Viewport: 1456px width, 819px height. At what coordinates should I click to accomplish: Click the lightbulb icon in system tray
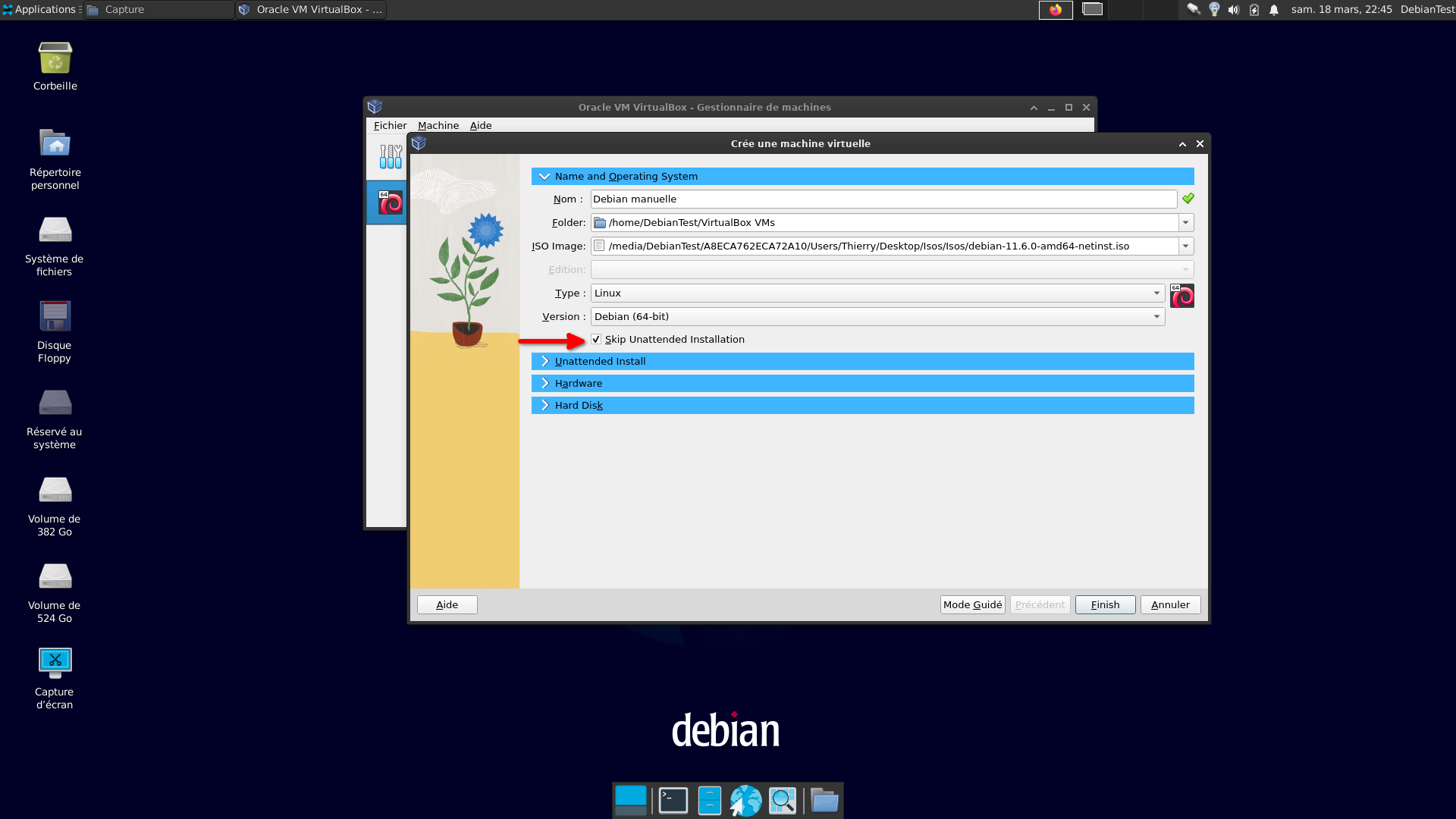(x=1214, y=10)
